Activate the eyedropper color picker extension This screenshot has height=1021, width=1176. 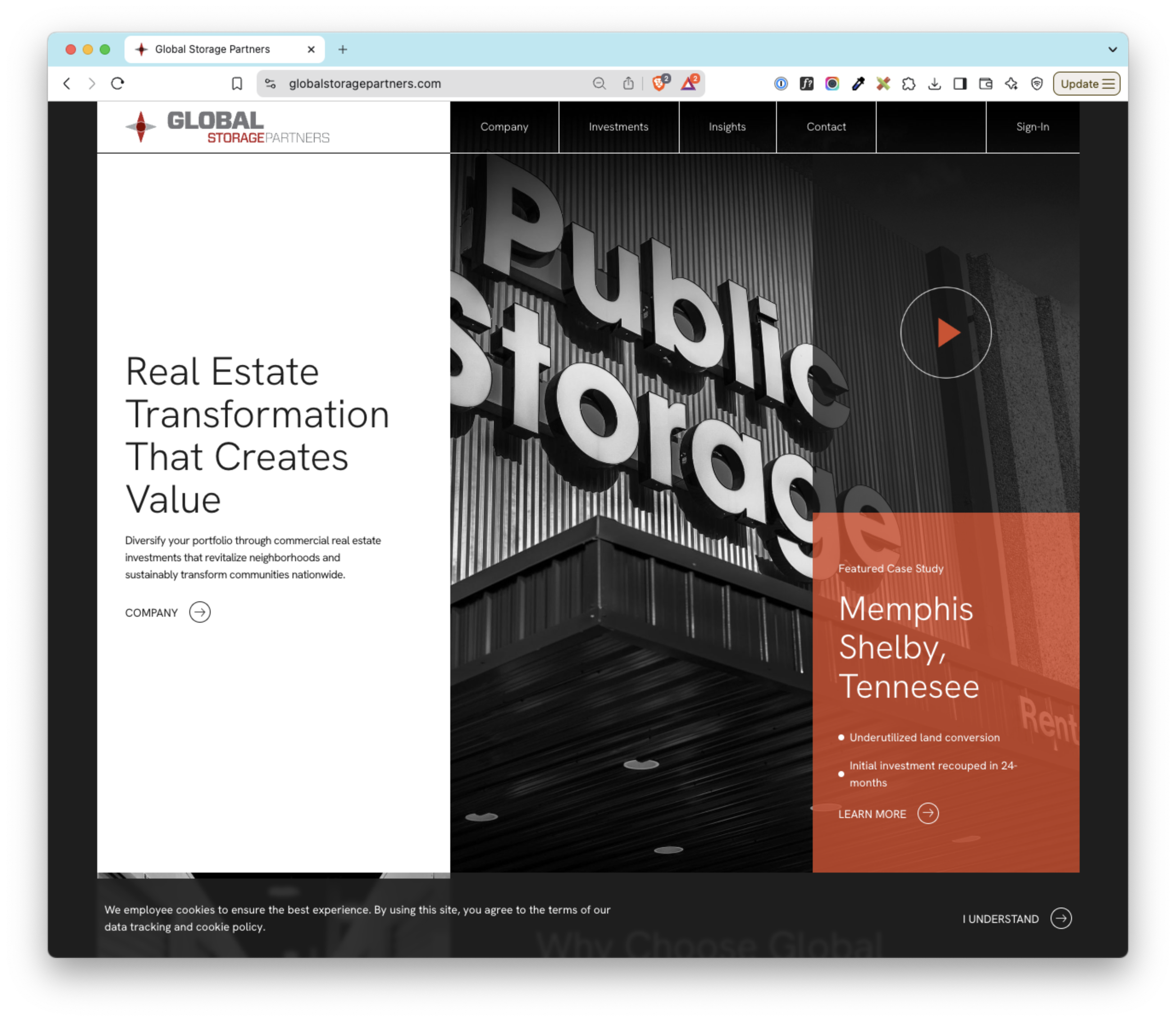tap(858, 84)
